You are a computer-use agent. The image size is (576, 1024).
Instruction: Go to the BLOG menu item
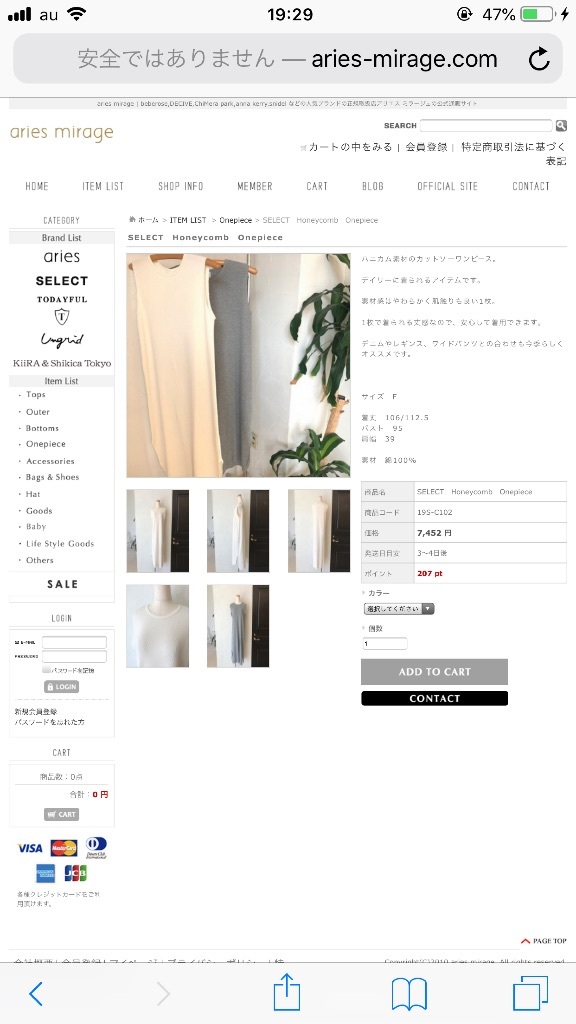tap(373, 186)
